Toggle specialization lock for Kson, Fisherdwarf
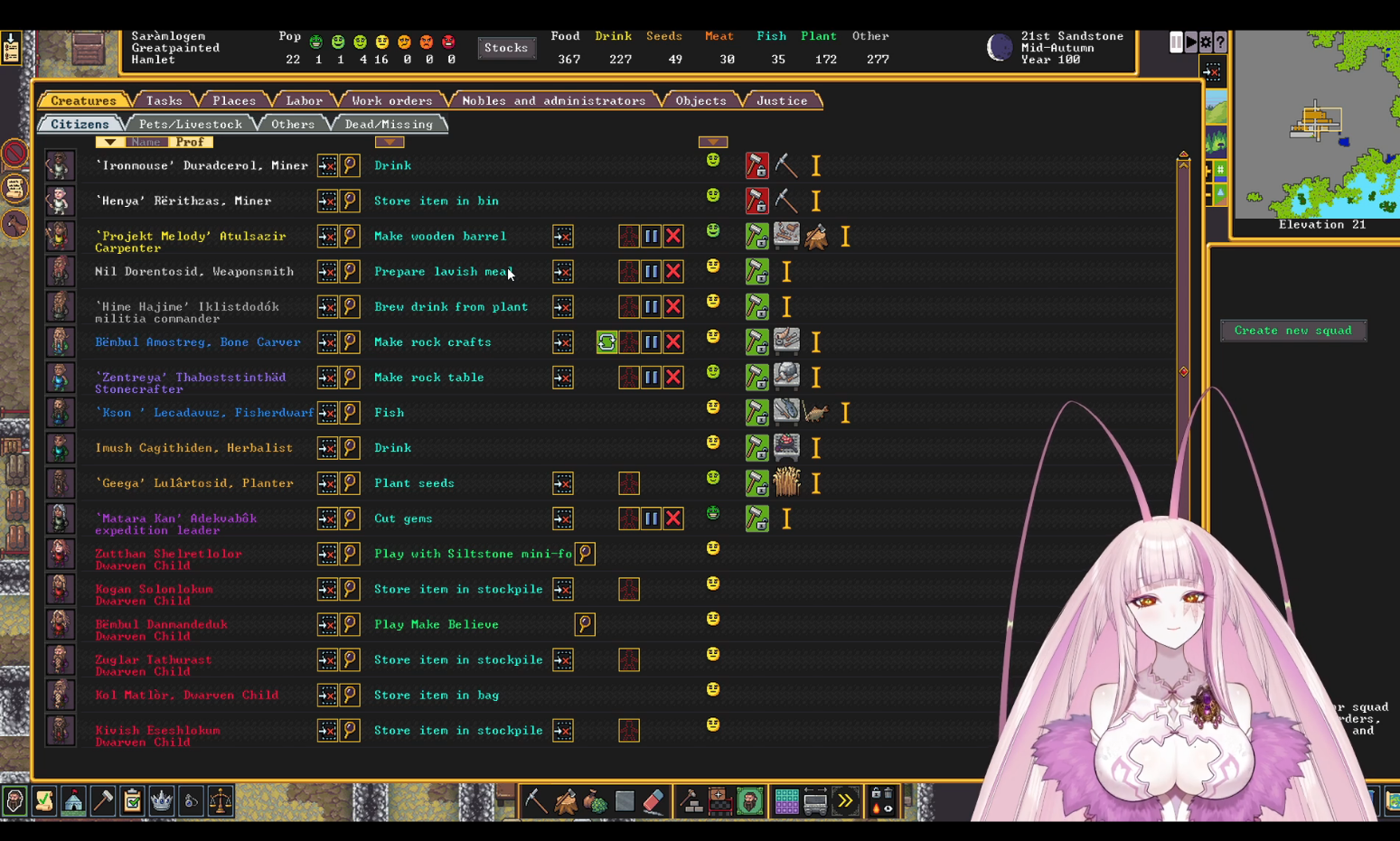 tap(757, 412)
